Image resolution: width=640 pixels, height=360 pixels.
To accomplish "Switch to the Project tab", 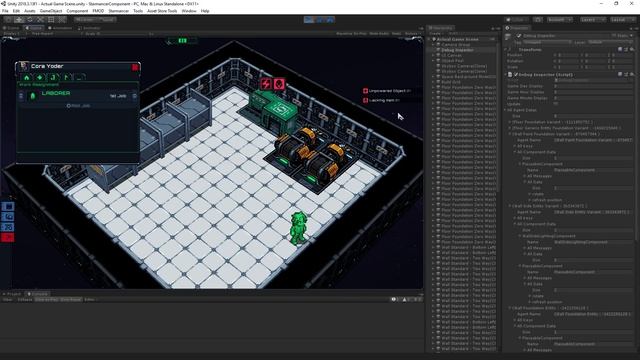I will [12, 294].
